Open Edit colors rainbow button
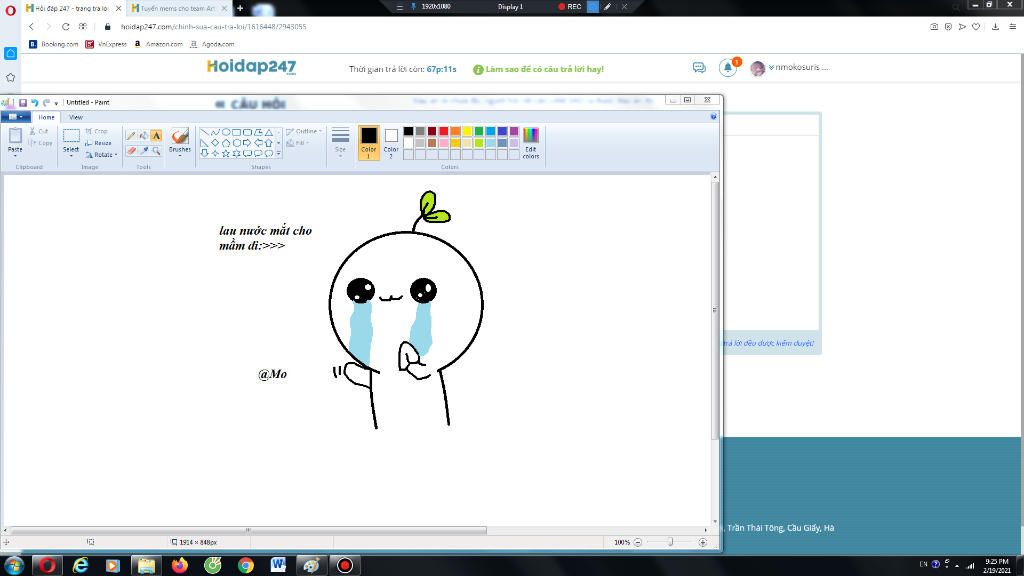The height and width of the screenshot is (576, 1024). (x=531, y=142)
